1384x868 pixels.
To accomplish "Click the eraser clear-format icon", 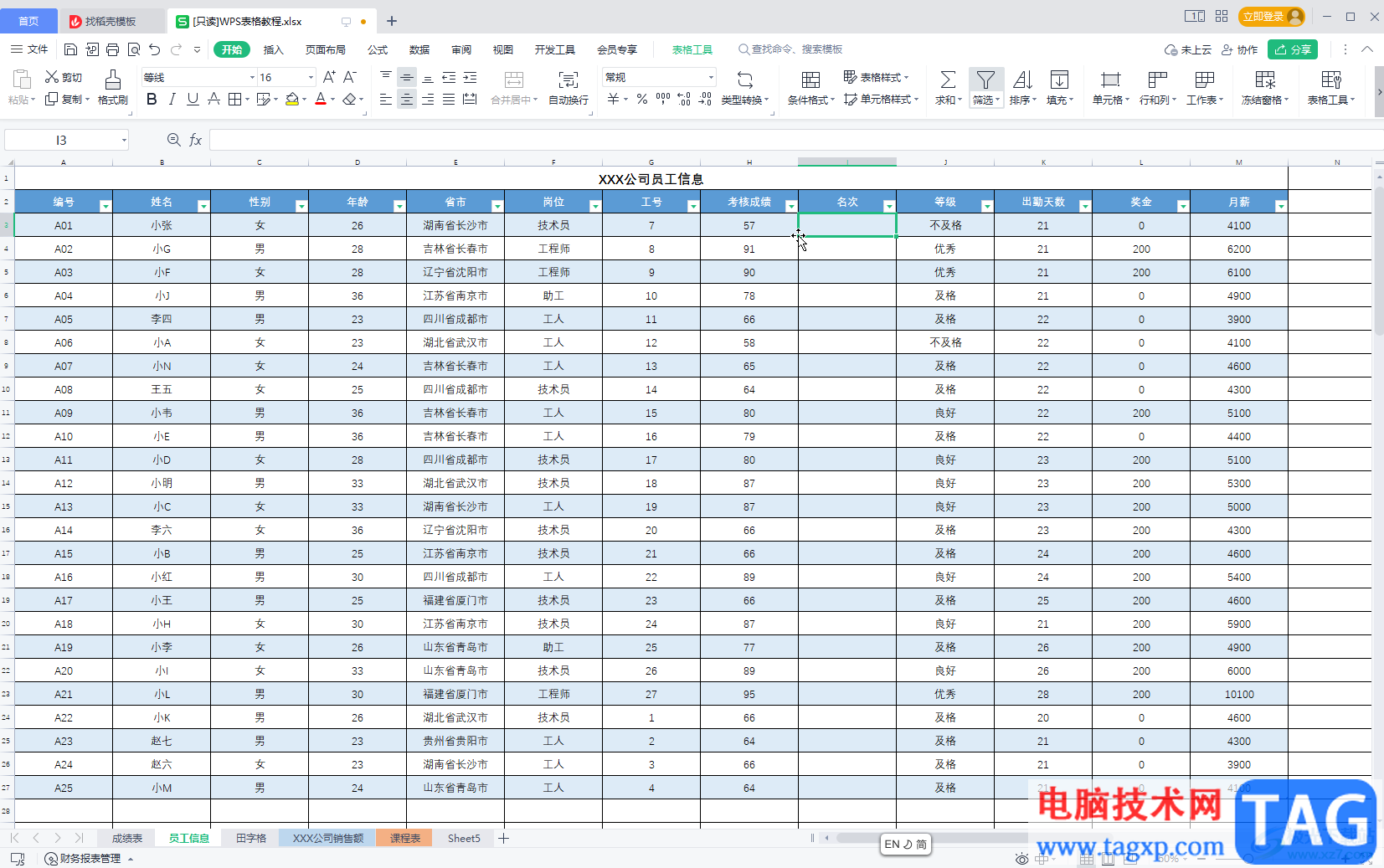I will (x=349, y=100).
